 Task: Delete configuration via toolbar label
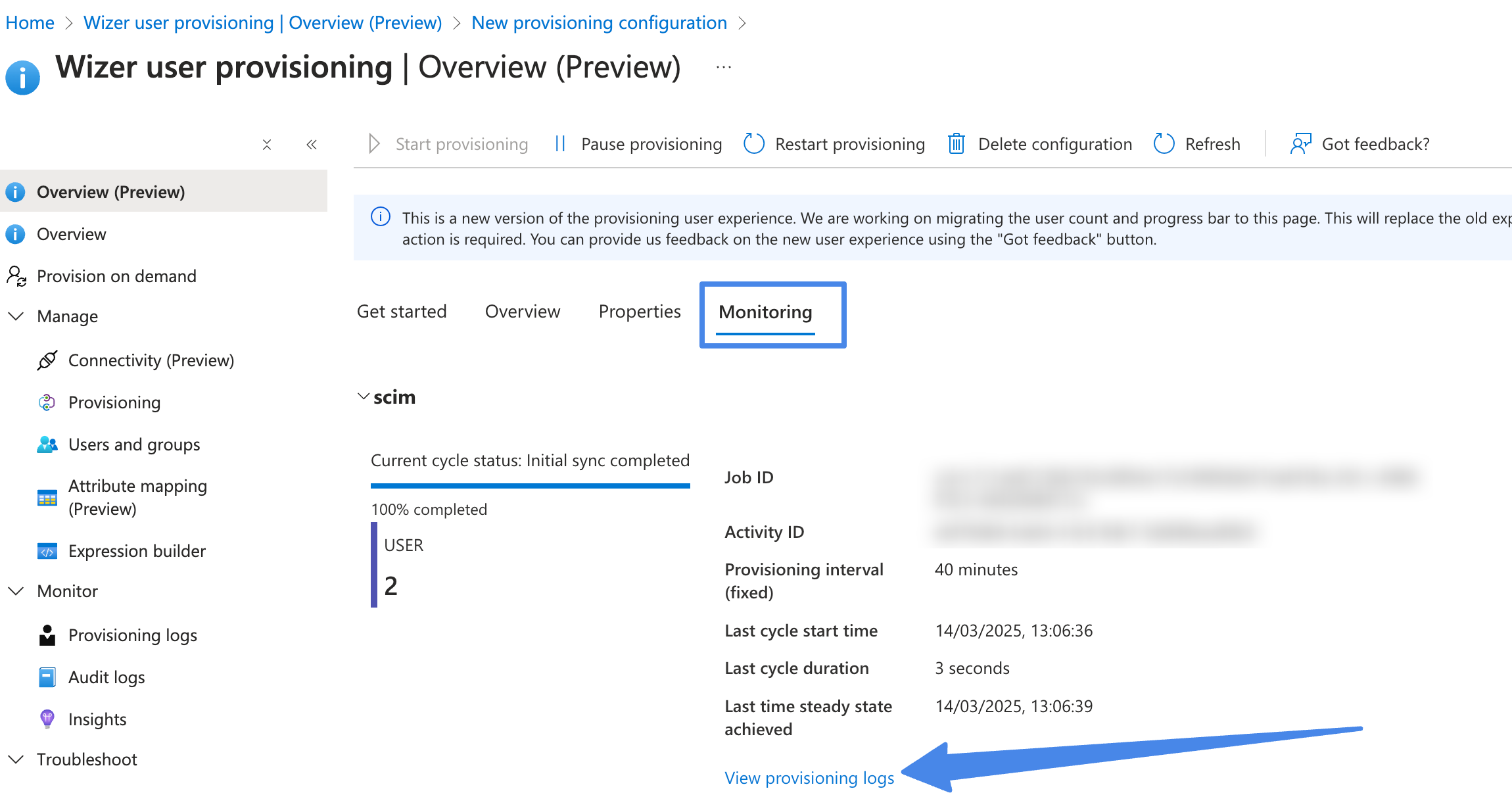[x=1055, y=144]
